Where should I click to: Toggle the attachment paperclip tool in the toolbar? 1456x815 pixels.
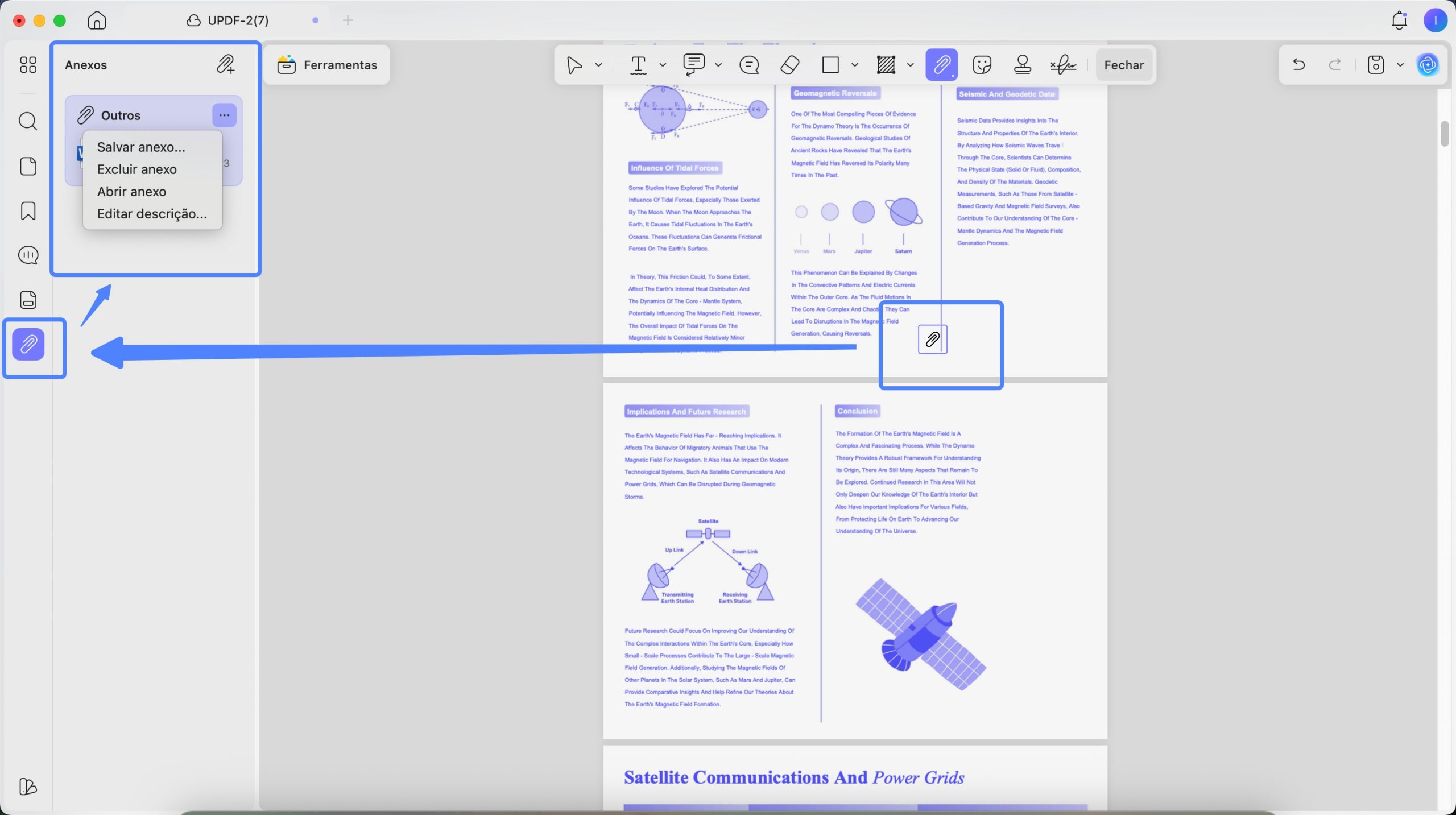942,65
